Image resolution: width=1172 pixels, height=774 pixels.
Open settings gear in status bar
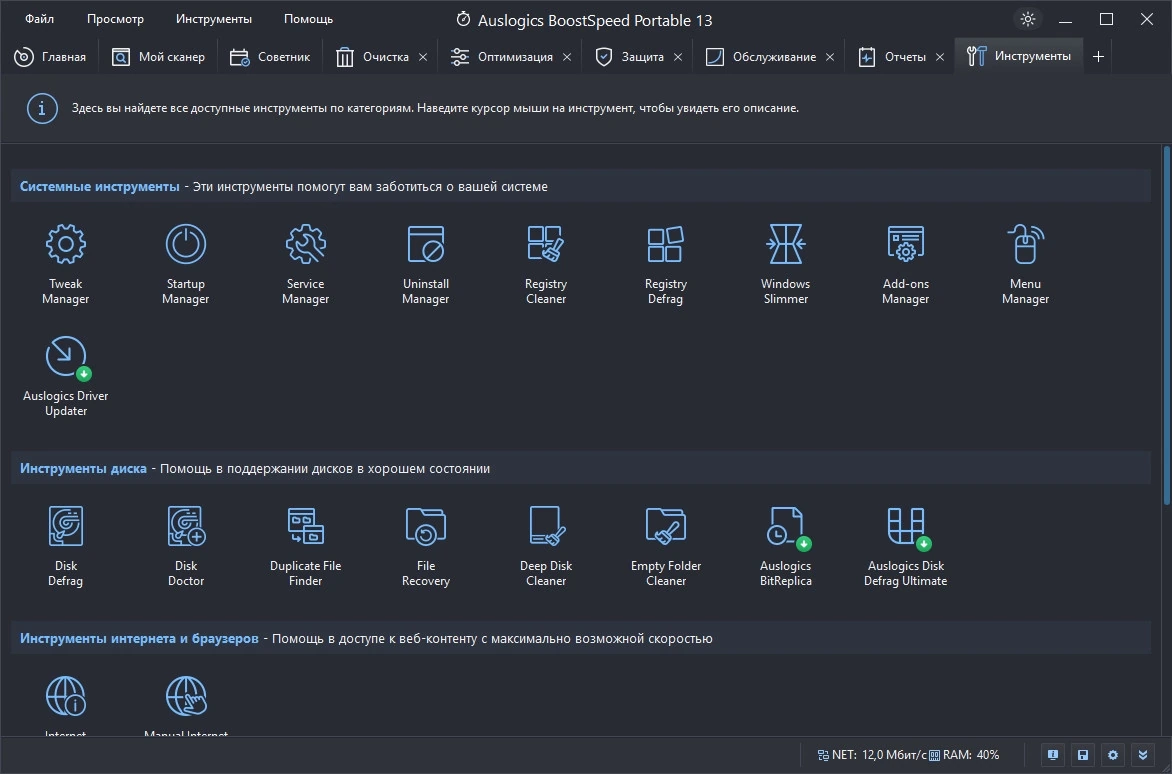pos(1112,755)
